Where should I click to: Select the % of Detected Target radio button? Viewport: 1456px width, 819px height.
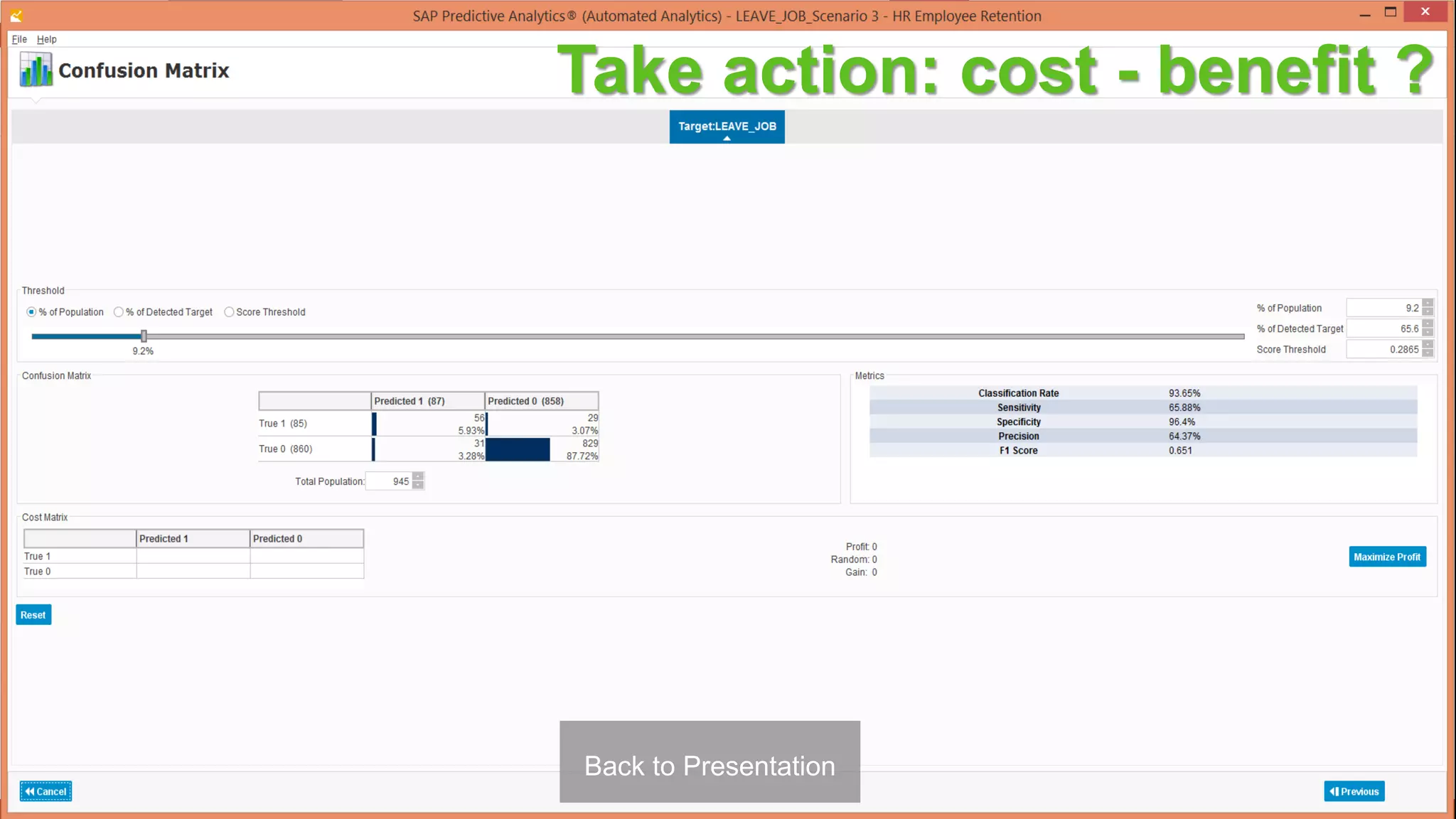click(119, 312)
